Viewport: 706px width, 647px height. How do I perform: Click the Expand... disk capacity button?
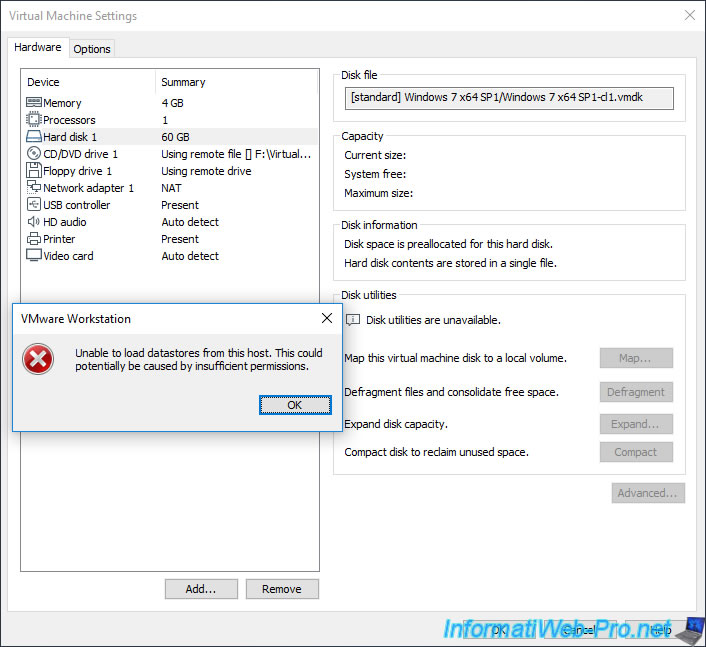coord(636,424)
